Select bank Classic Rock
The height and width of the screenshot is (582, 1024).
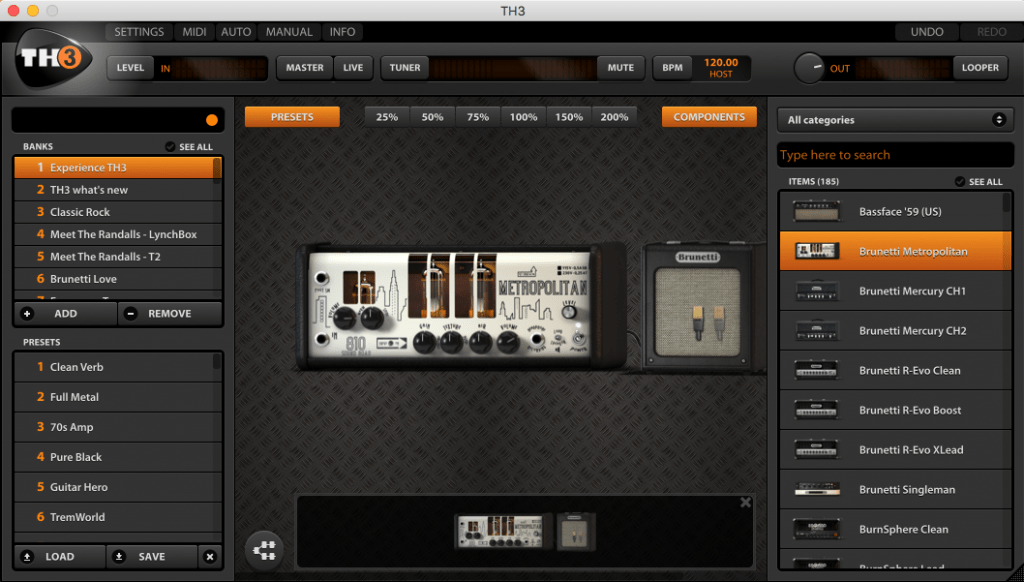tap(114, 212)
